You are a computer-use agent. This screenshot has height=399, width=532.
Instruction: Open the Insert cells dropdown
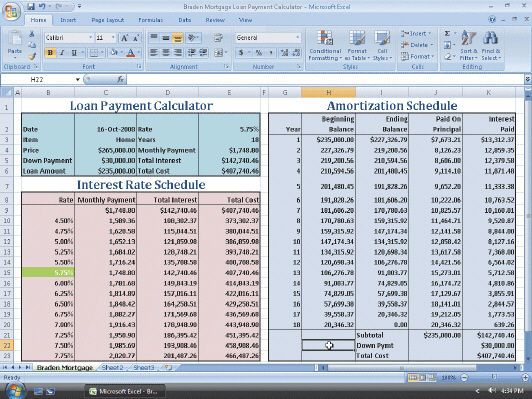pos(416,34)
